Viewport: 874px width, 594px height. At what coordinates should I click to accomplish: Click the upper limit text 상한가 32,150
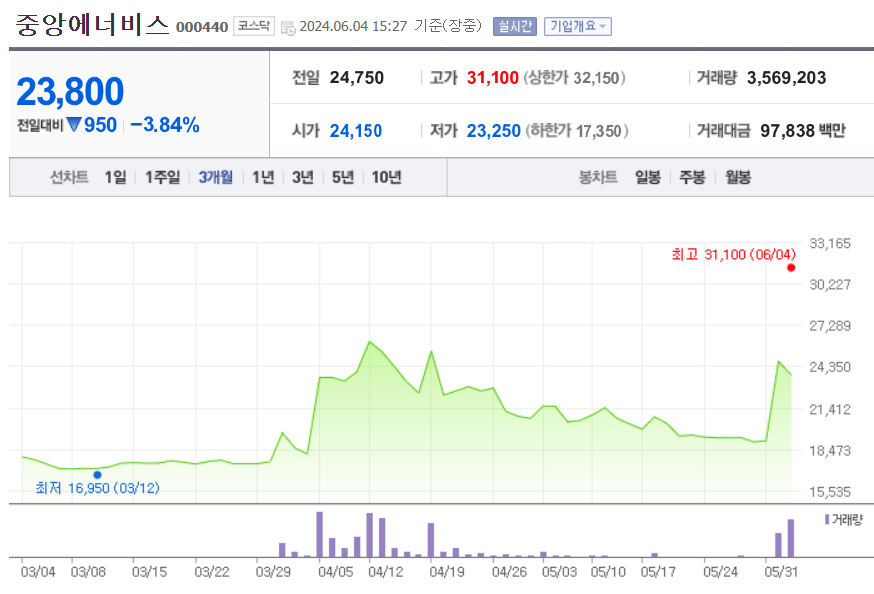point(574,77)
